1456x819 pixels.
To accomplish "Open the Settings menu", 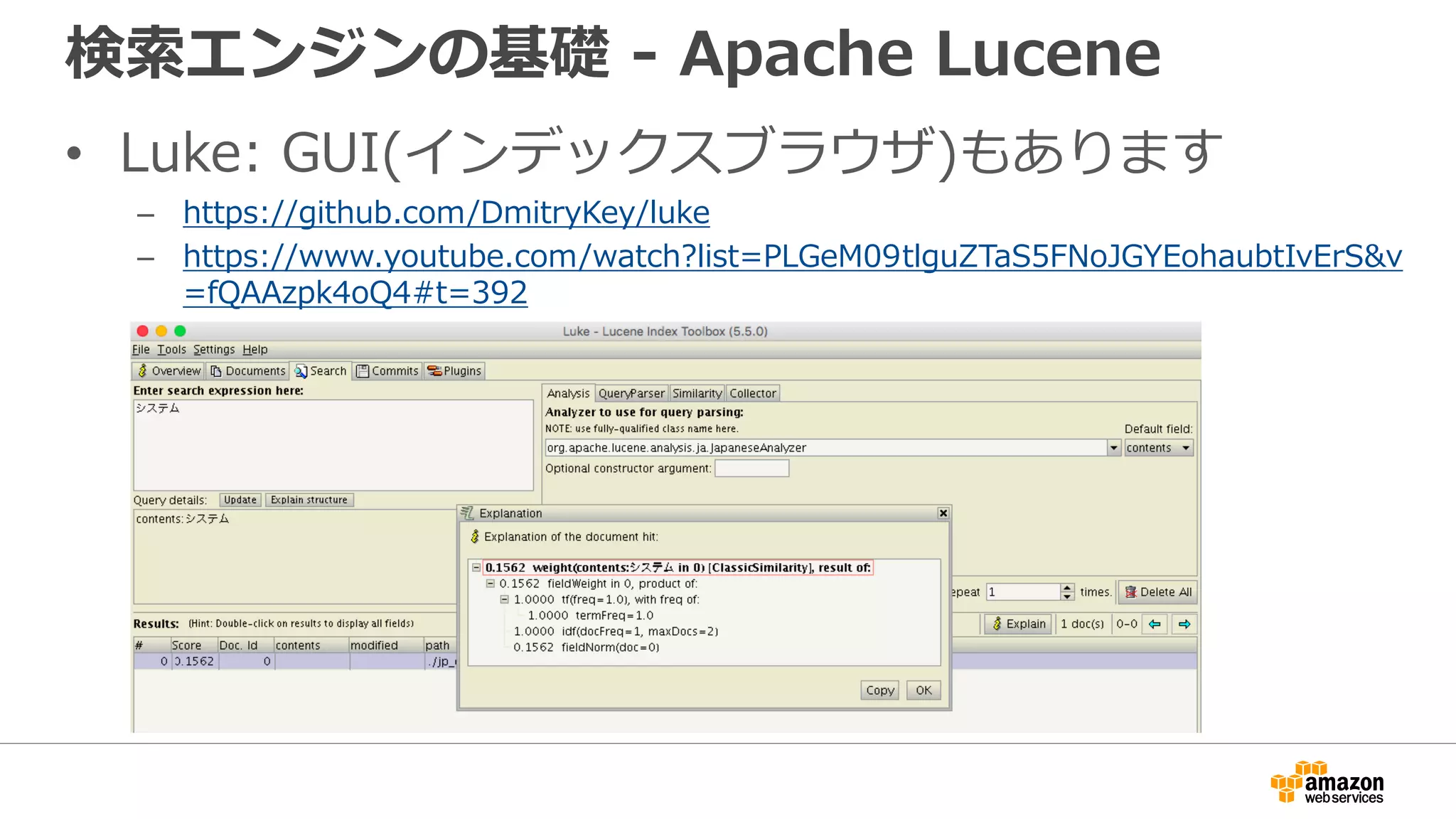I will tap(214, 349).
